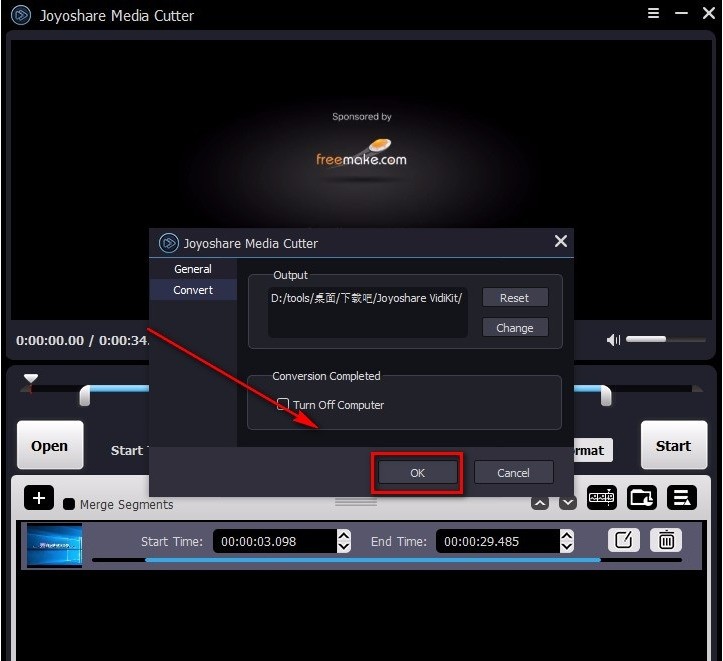Click the freemake.com sponsor logo
Screen dimensions: 723x661
pyautogui.click(x=362, y=153)
